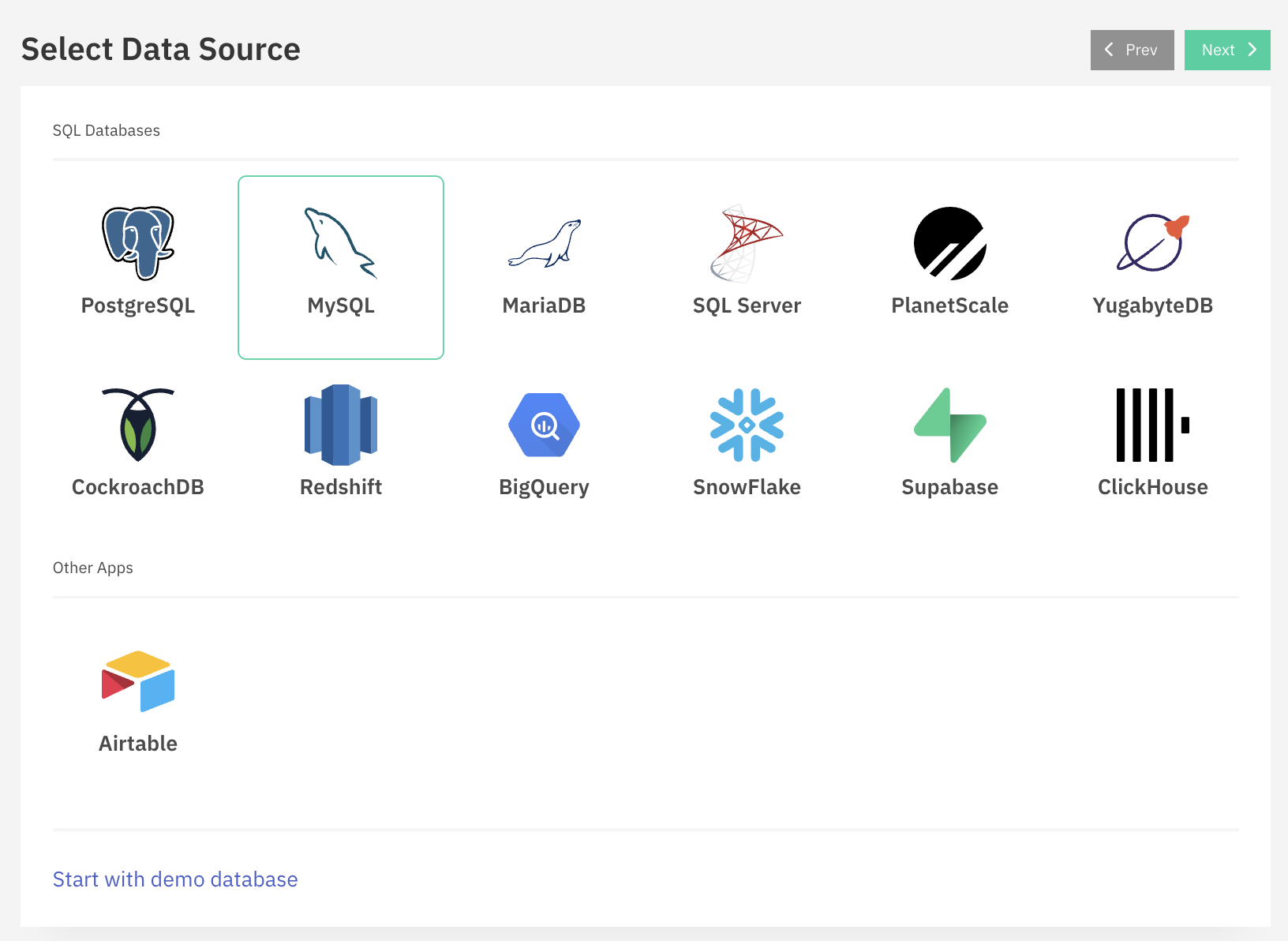Pick the BigQuery hexagon icon
The width and height of the screenshot is (1288, 941).
[x=544, y=425]
